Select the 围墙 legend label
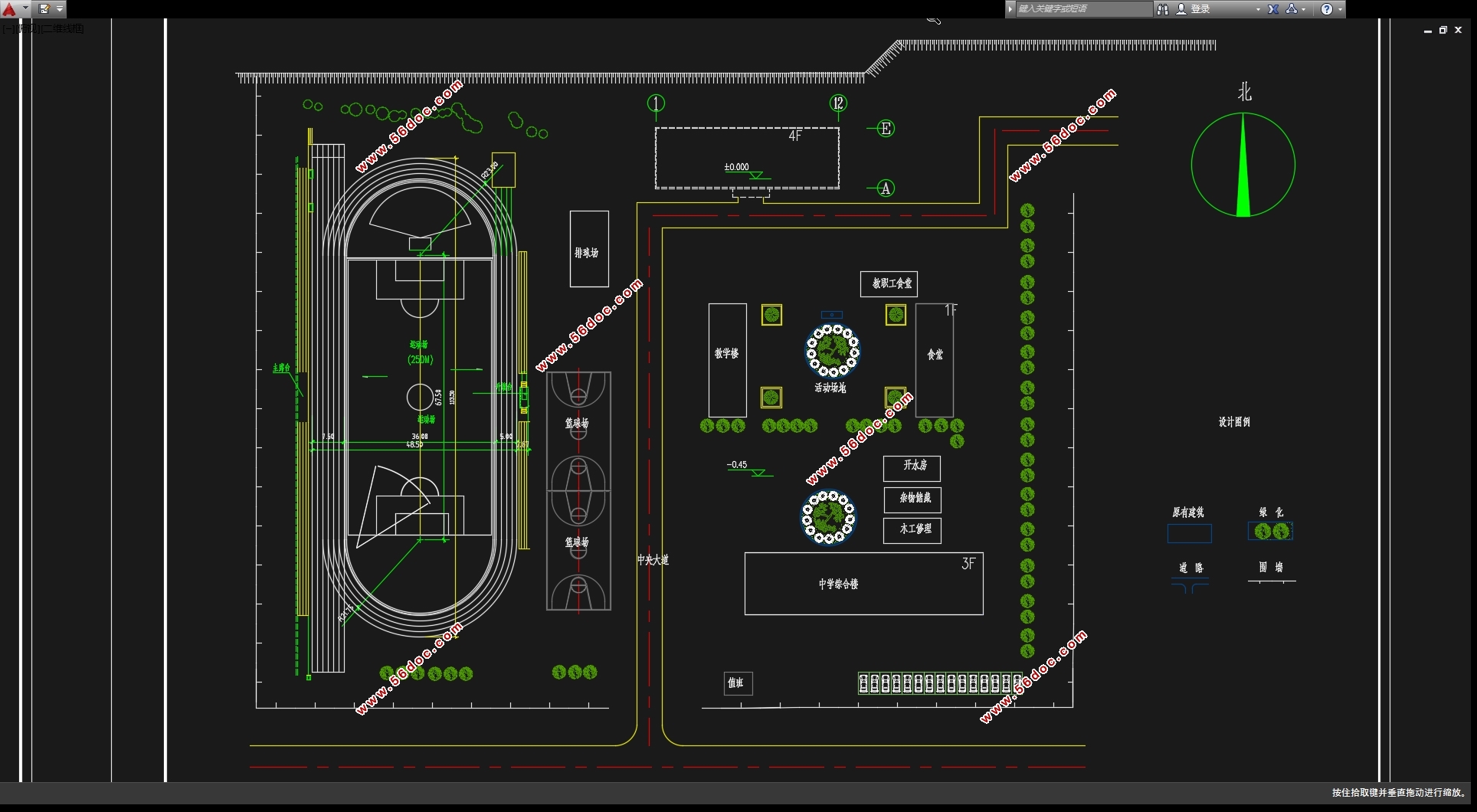 (1271, 567)
